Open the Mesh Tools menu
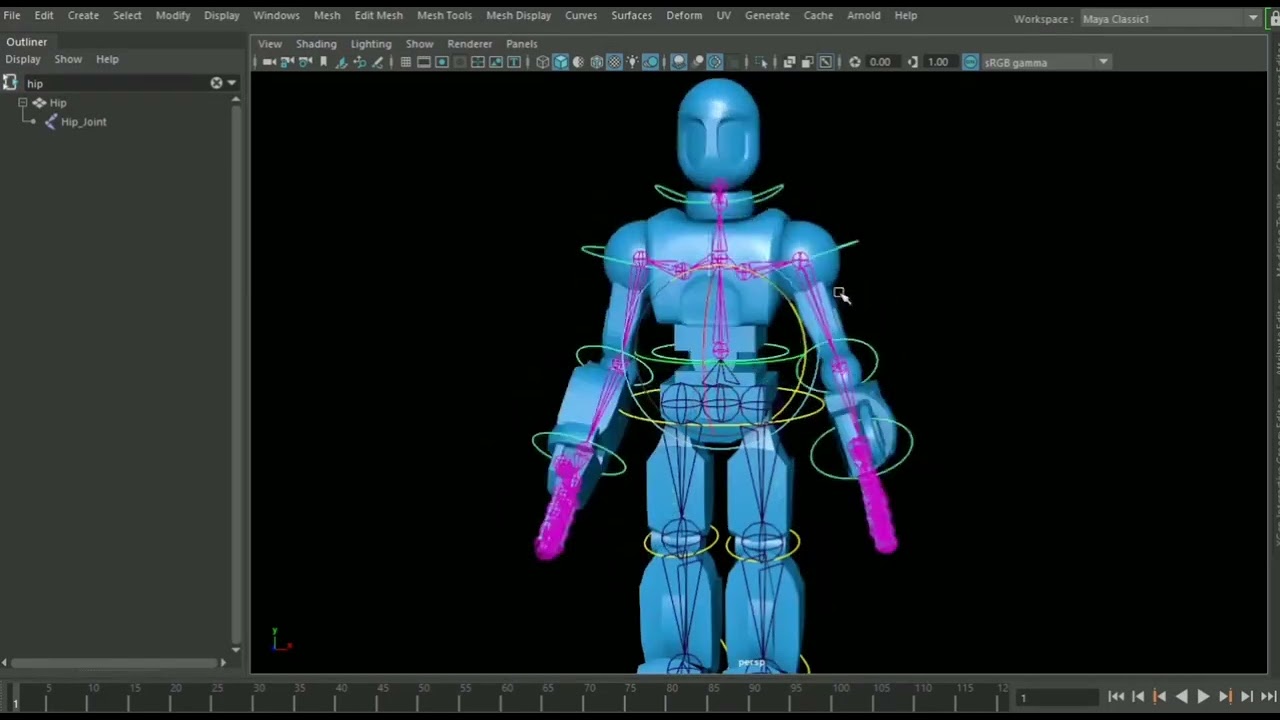The height and width of the screenshot is (720, 1280). click(444, 15)
